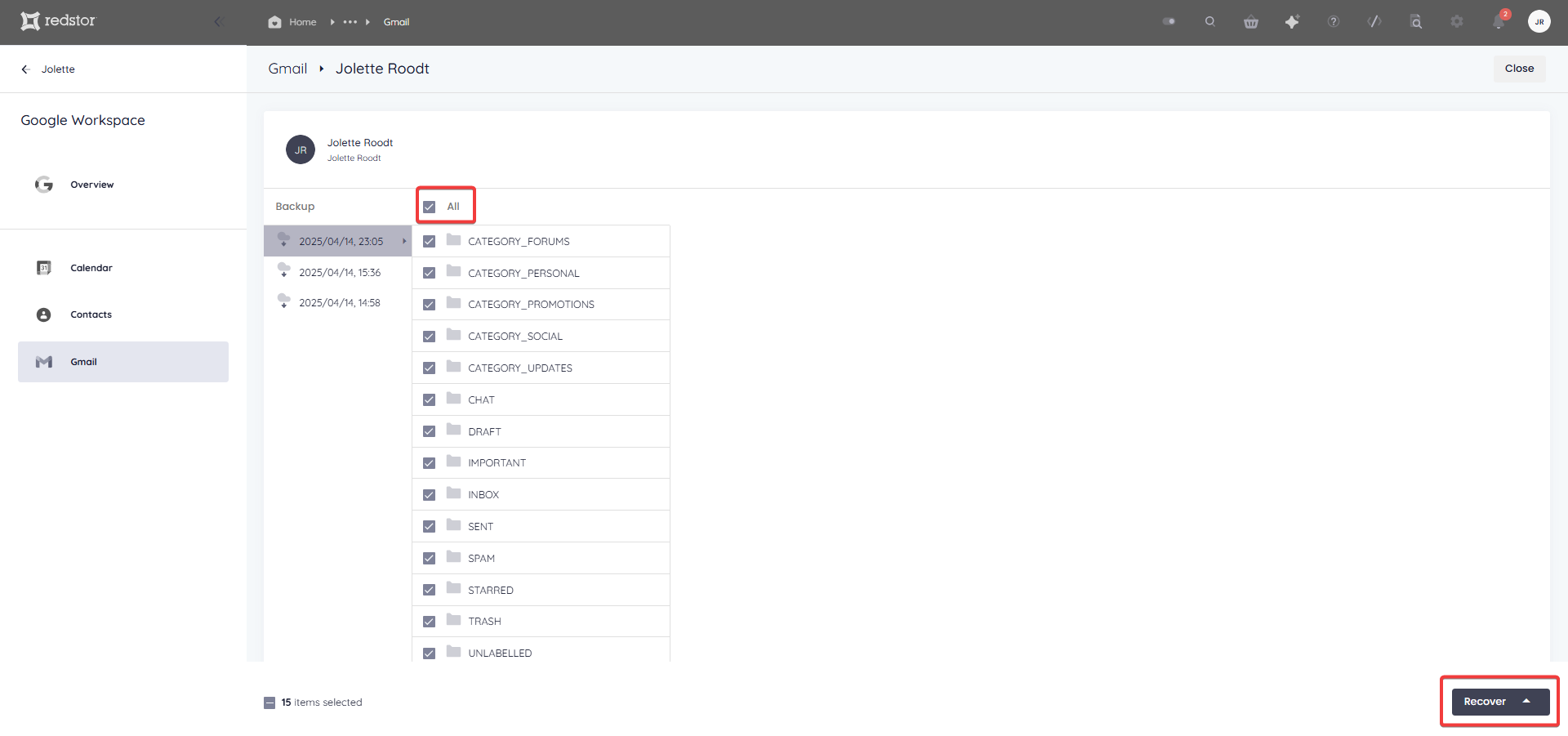Open Calendar section
1568x736 pixels.
[91, 268]
